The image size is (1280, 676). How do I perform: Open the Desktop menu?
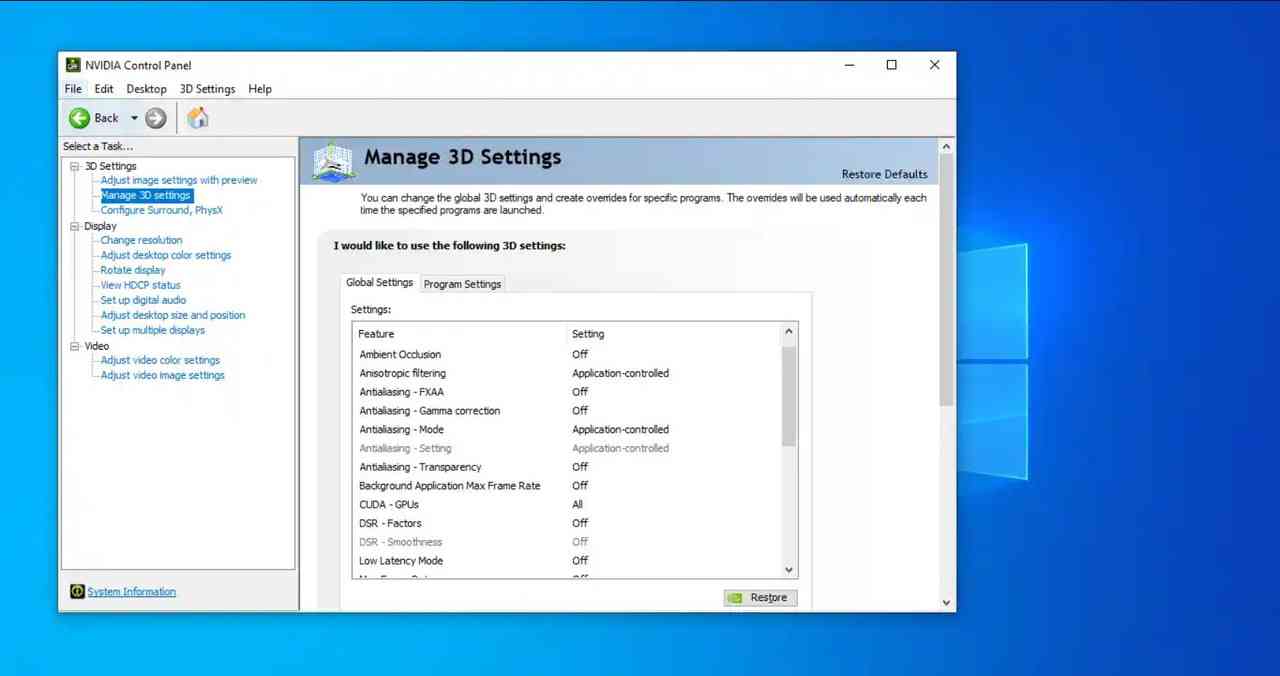(x=146, y=89)
